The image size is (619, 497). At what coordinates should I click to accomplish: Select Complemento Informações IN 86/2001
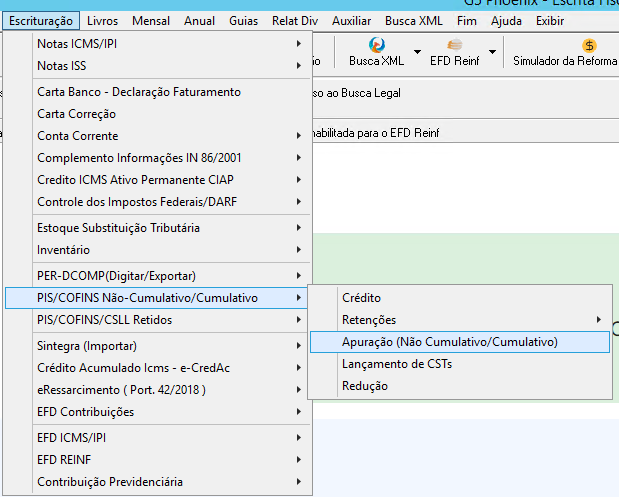pos(158,158)
